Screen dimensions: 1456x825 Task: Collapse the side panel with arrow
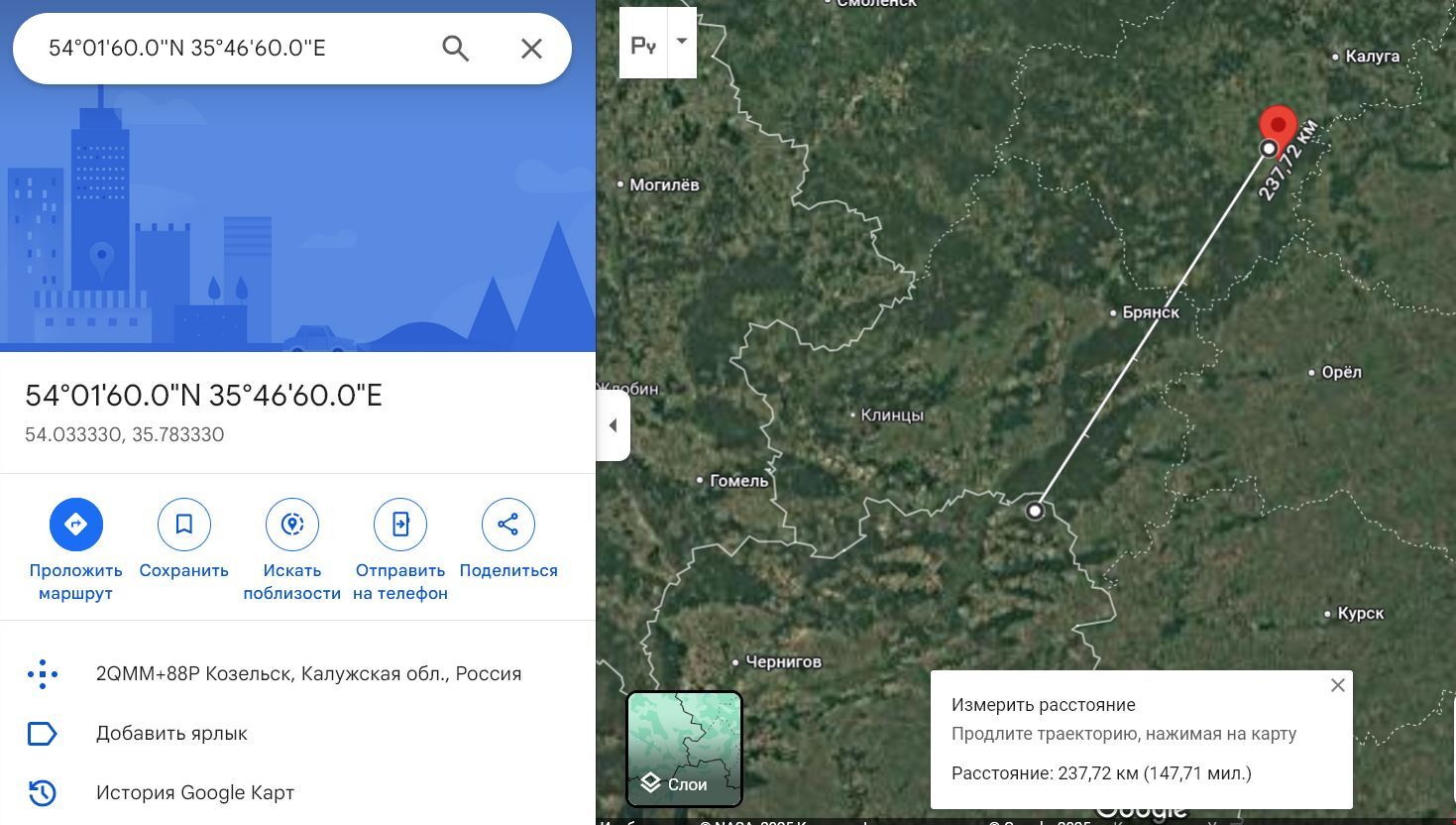(x=613, y=425)
